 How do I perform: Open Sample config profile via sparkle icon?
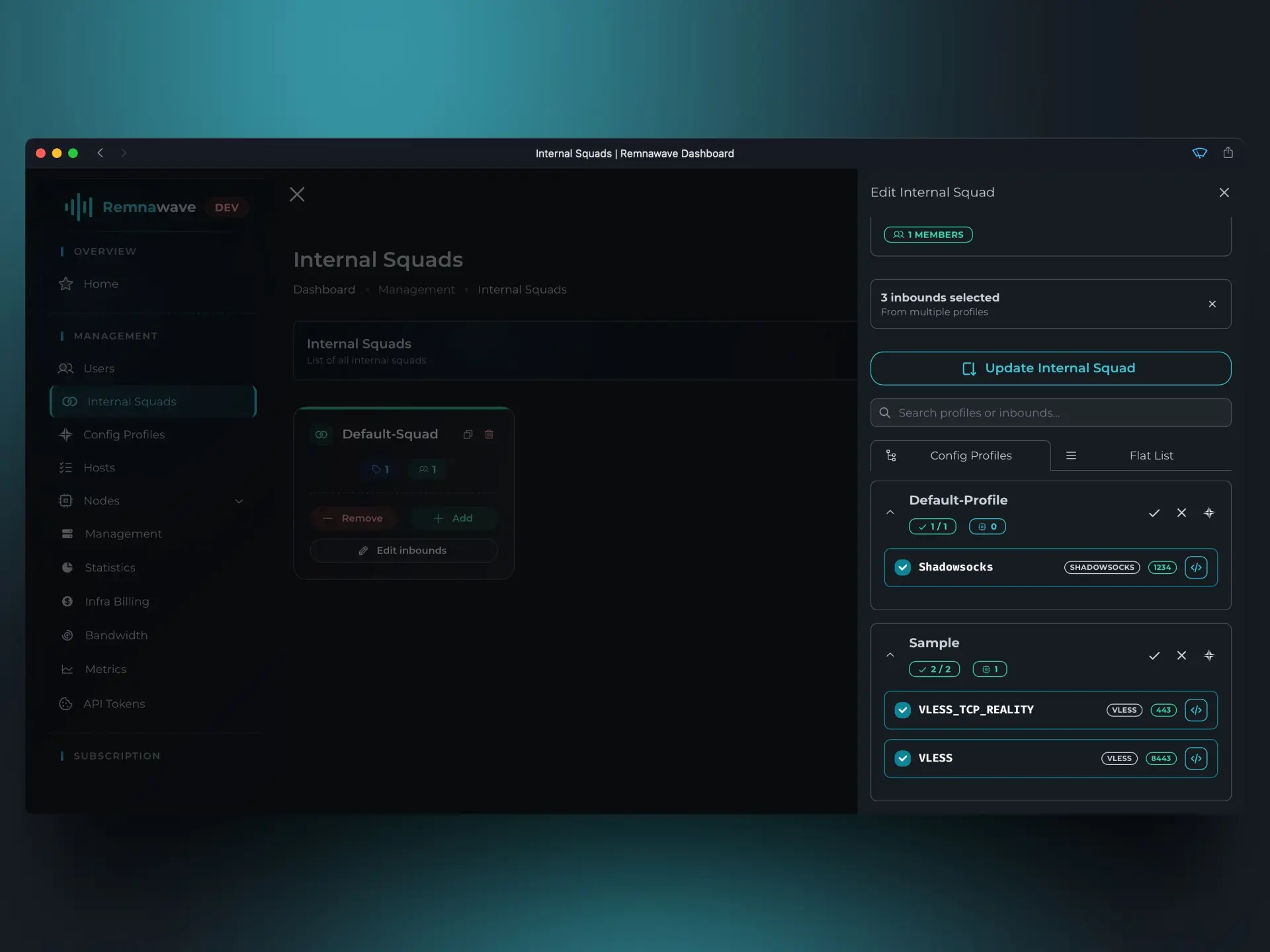click(x=1209, y=656)
